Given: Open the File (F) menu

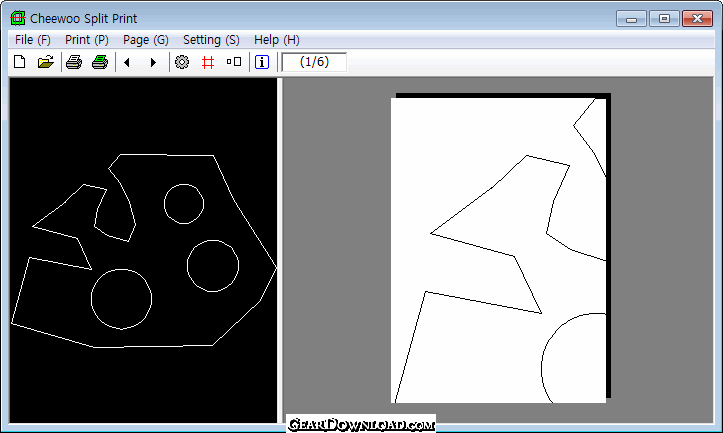Looking at the screenshot, I should 33,40.
